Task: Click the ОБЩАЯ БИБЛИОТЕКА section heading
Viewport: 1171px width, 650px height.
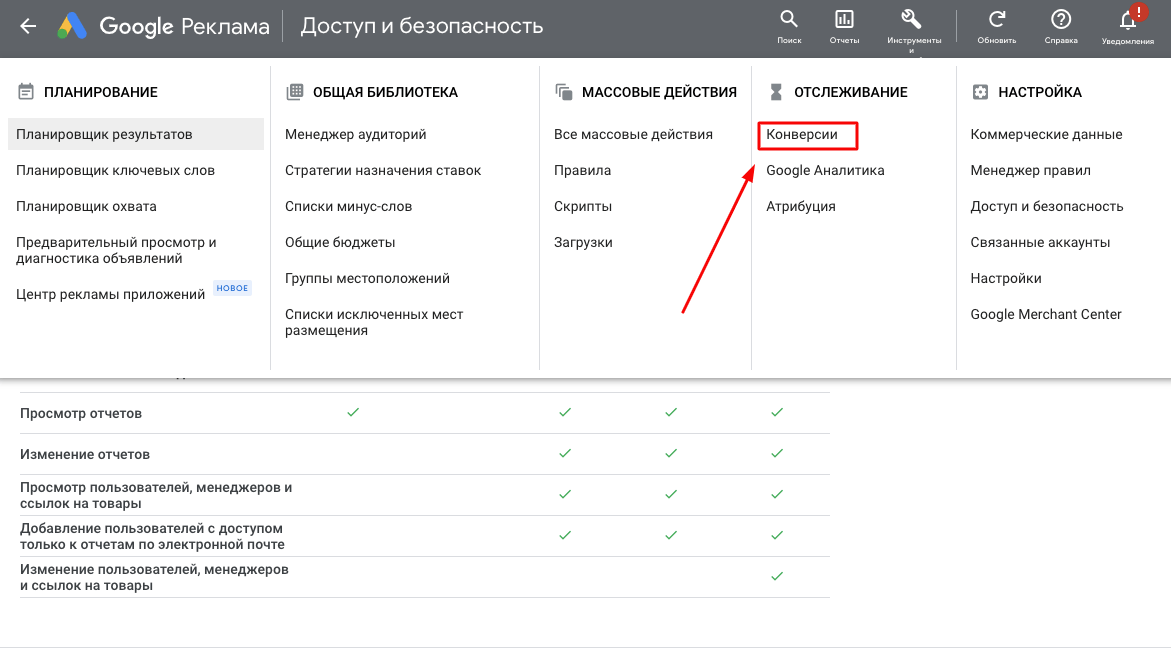Action: click(385, 92)
